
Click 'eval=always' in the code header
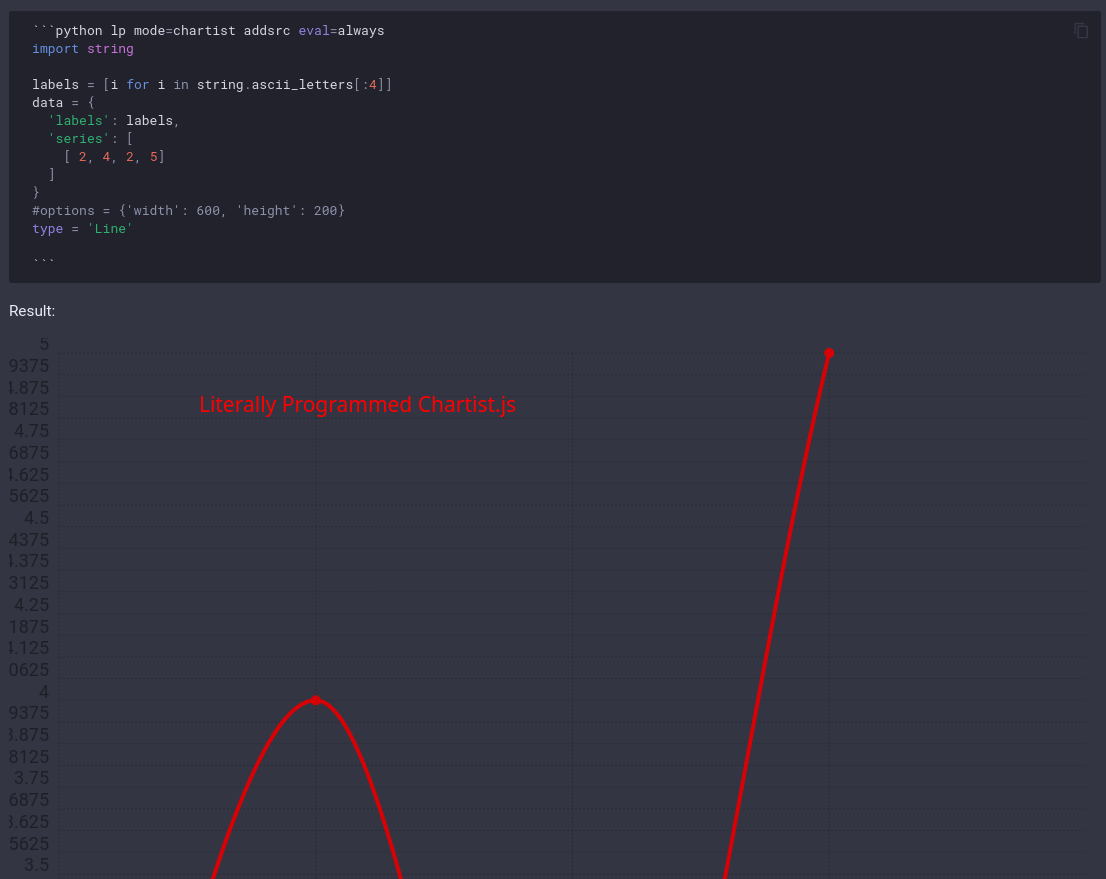[x=341, y=31]
